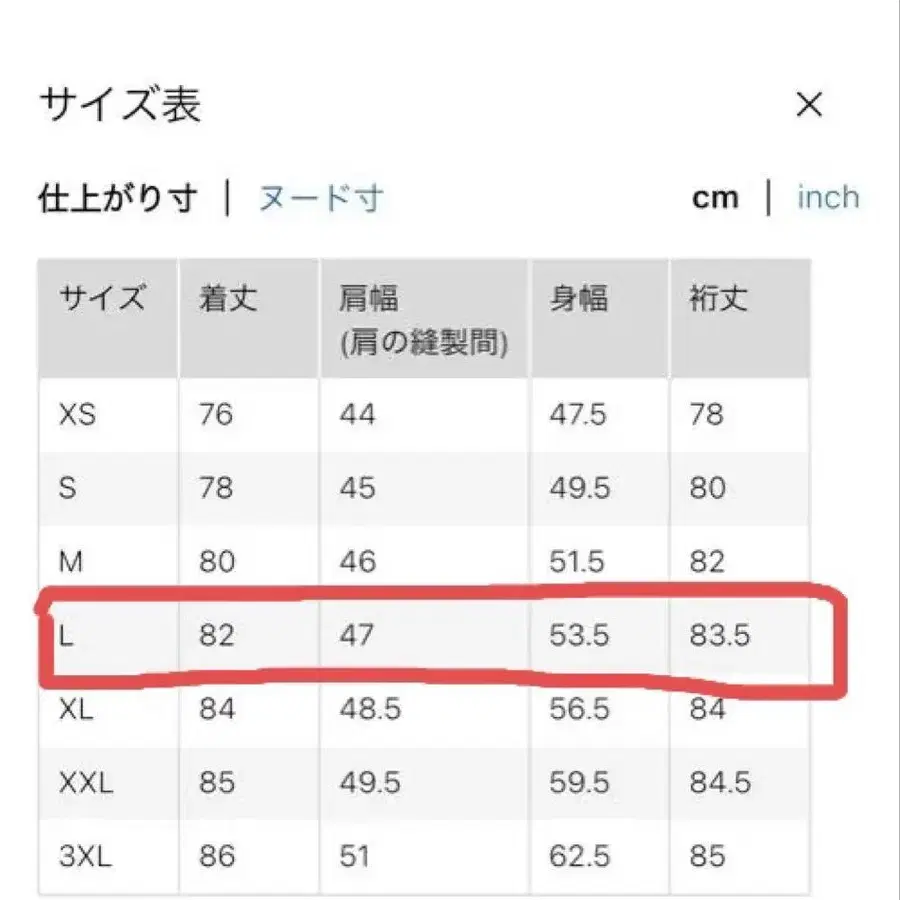Select the M size label

click(x=71, y=562)
